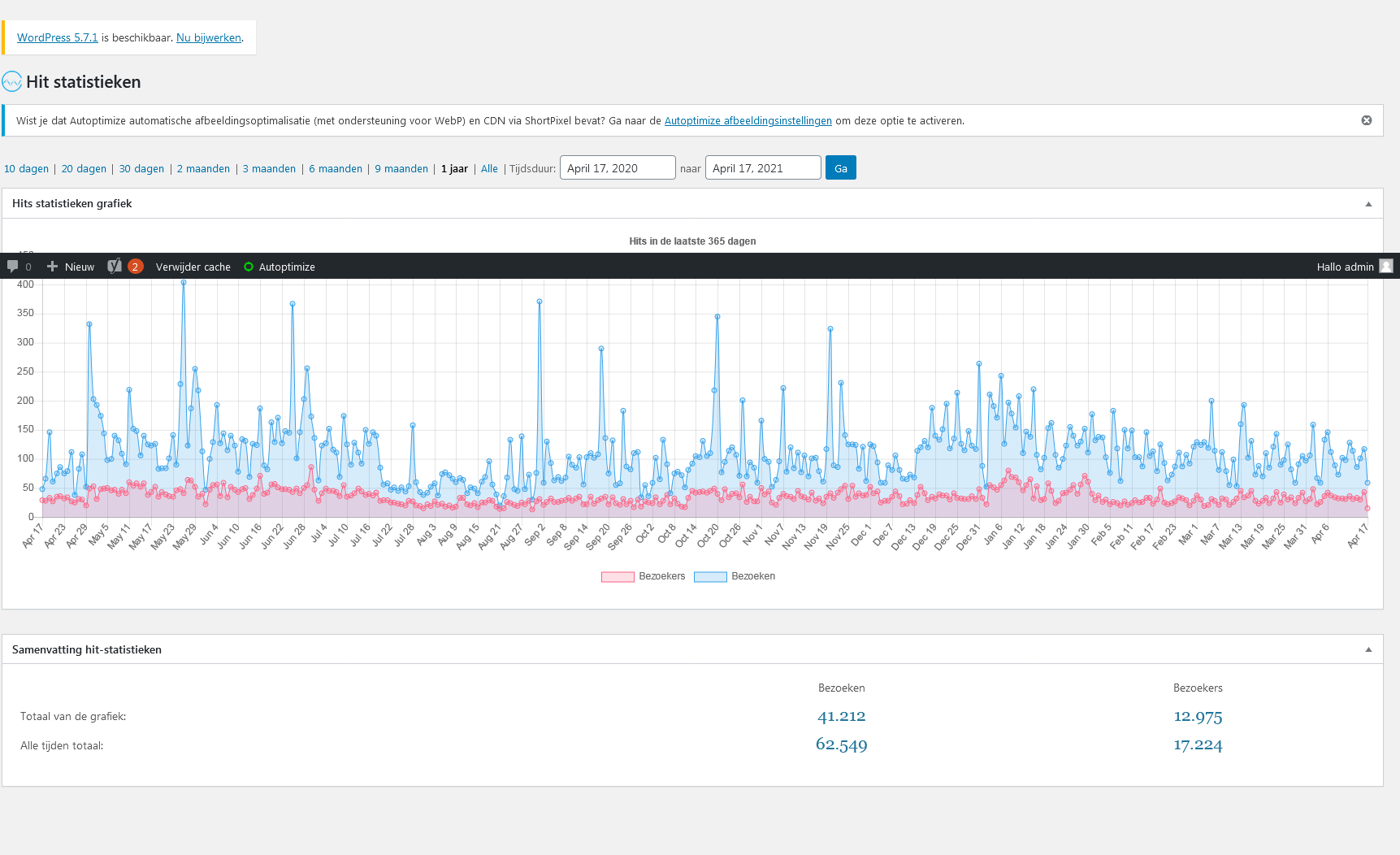The width and height of the screenshot is (1400, 855).
Task: Dismiss the Autoptimize notice
Action: (x=1367, y=120)
